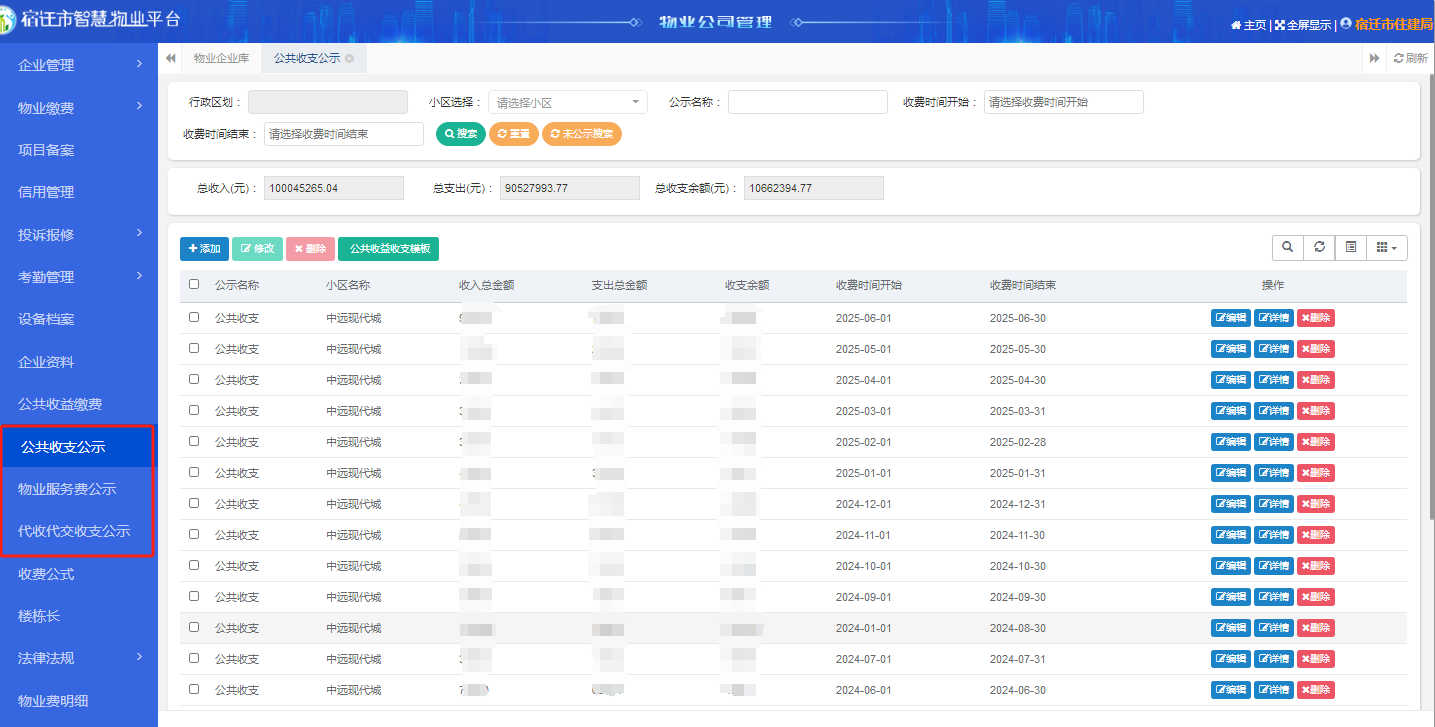Check the row starting 2024-11-01
Image resolution: width=1435 pixels, height=727 pixels.
coord(194,534)
